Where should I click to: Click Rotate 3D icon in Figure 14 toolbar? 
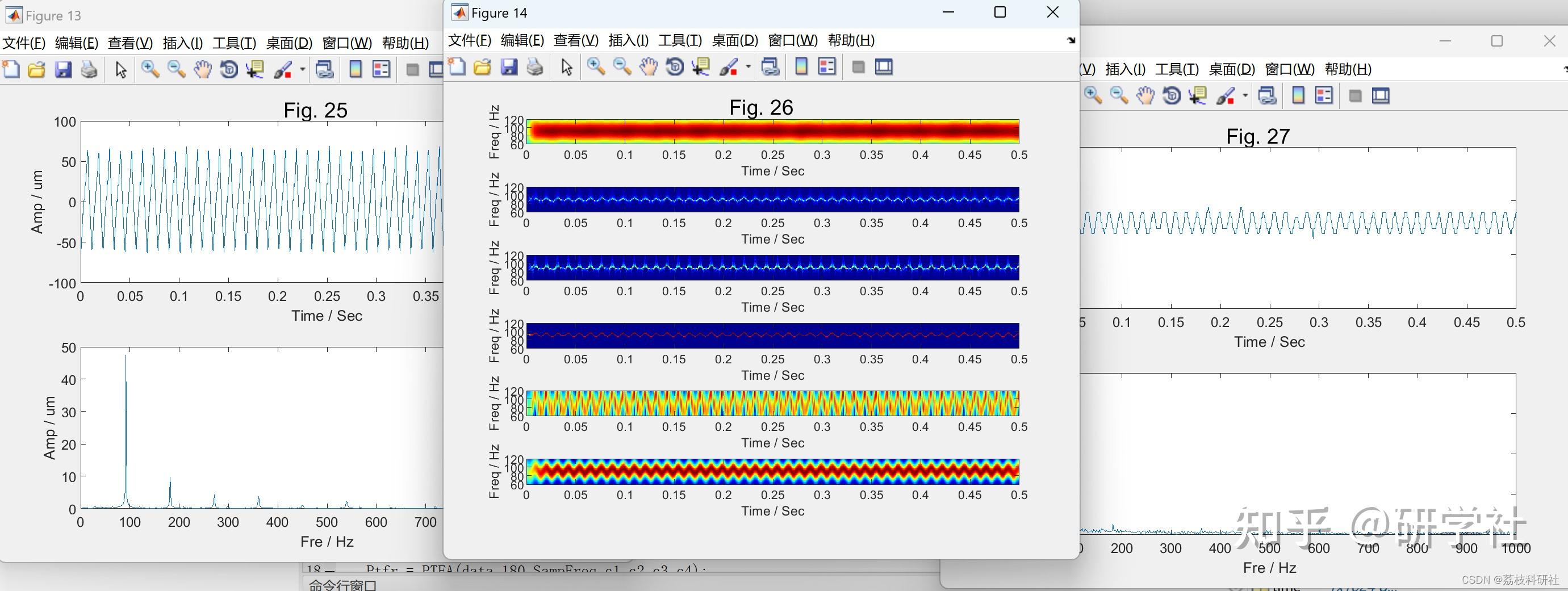(675, 67)
